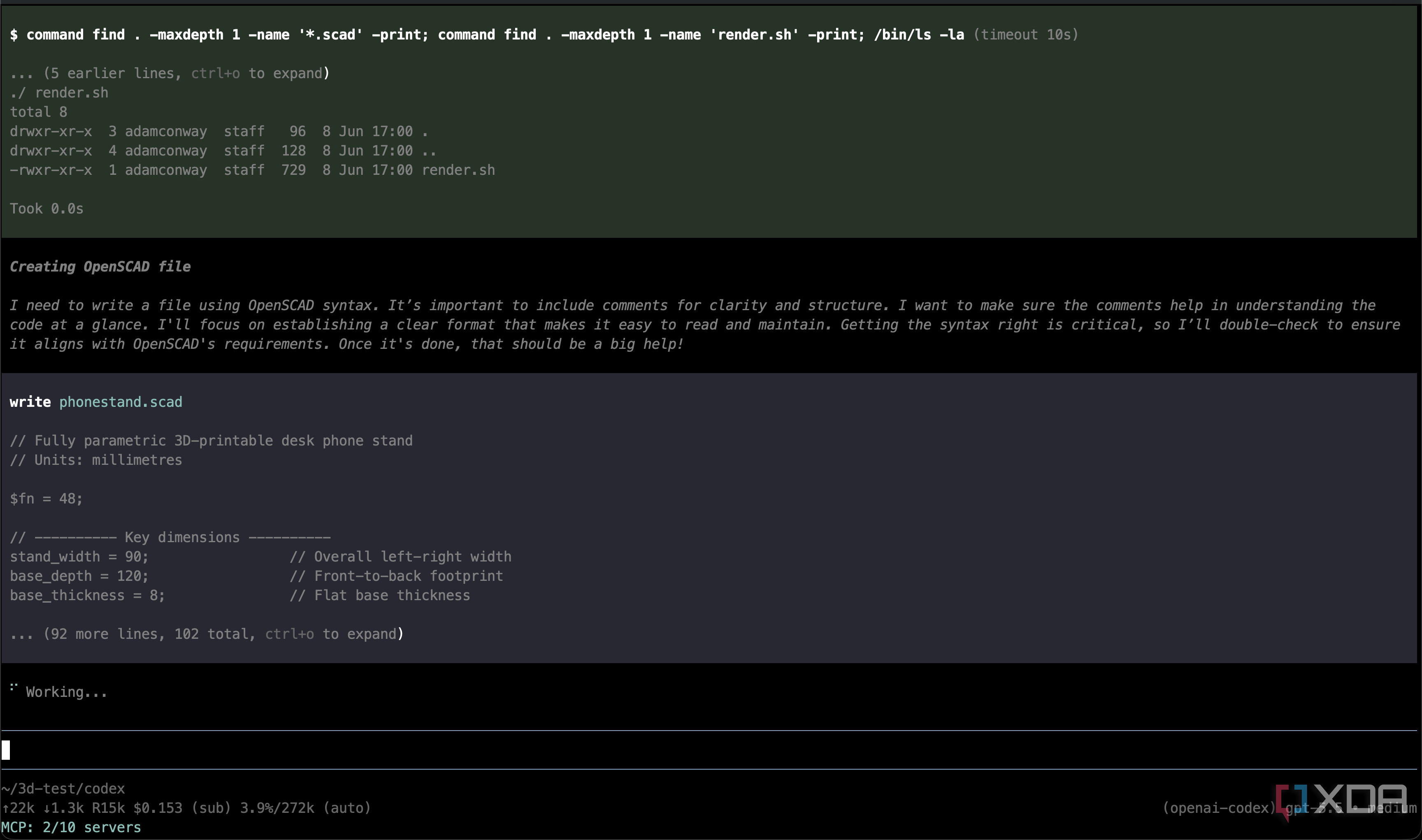Click the prompt input cursor field
The height and width of the screenshot is (840, 1422).
tap(711, 750)
